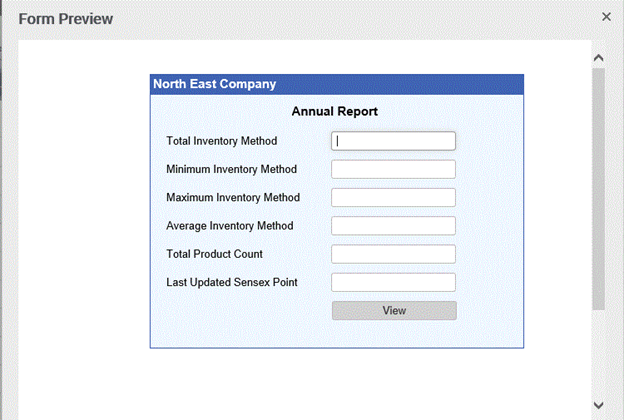The image size is (624, 420).
Task: Click the Form Preview dialog title
Action: [x=66, y=19]
